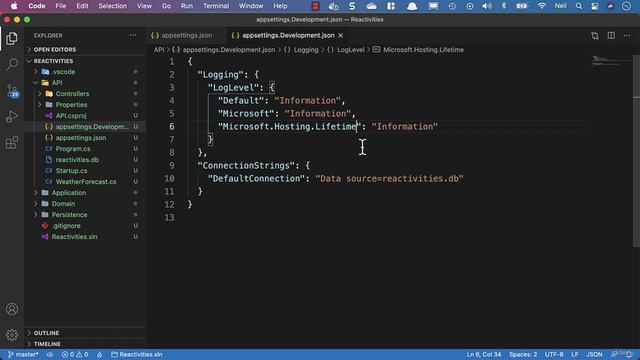
Task: Click JSON language mode selector
Action: coord(594,354)
